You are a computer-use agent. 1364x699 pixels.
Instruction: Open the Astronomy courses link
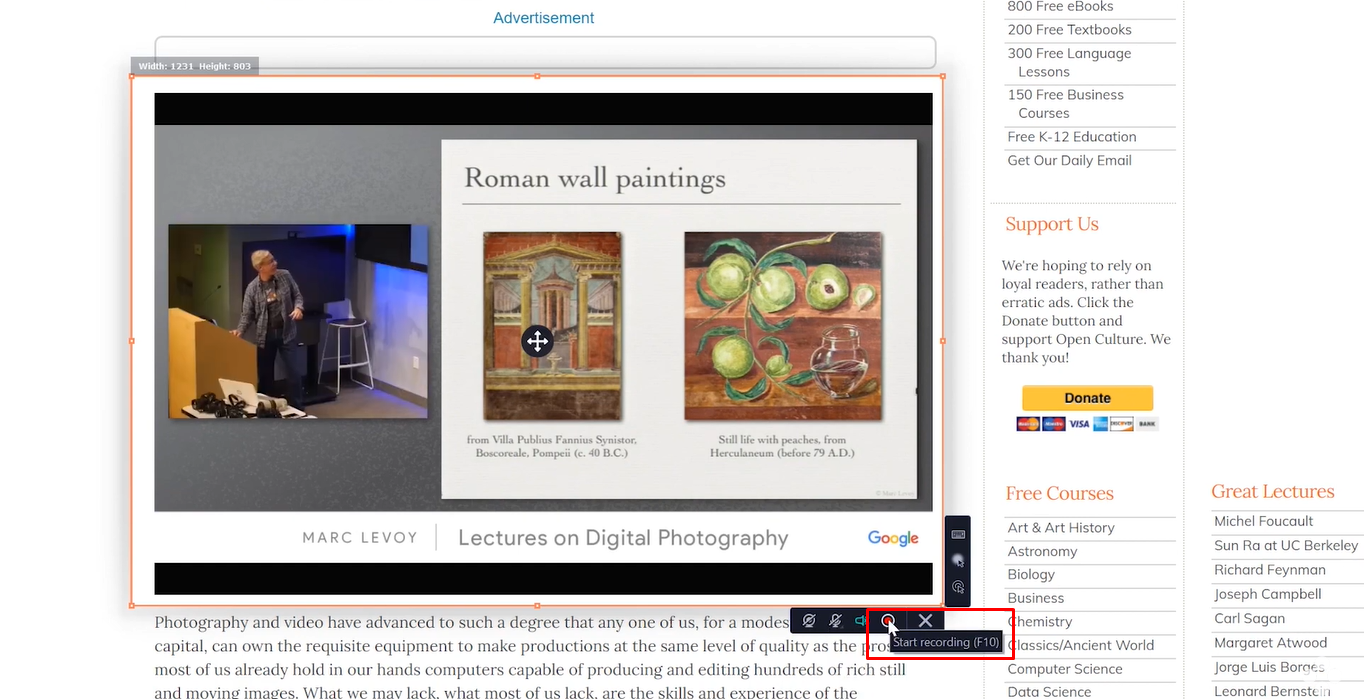click(x=1042, y=551)
